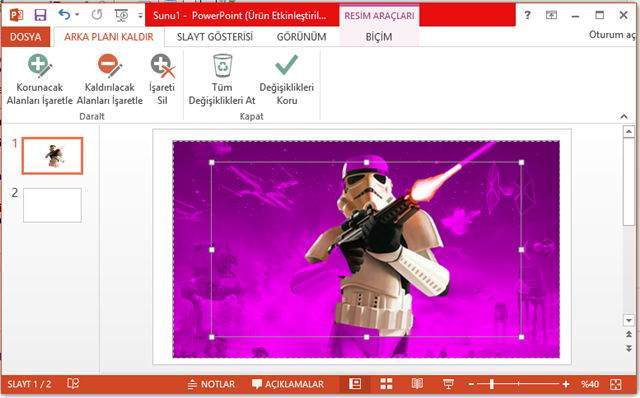Start slideshow from quick access toolbar icon
Screen dimensions: 640x398
click(121, 16)
